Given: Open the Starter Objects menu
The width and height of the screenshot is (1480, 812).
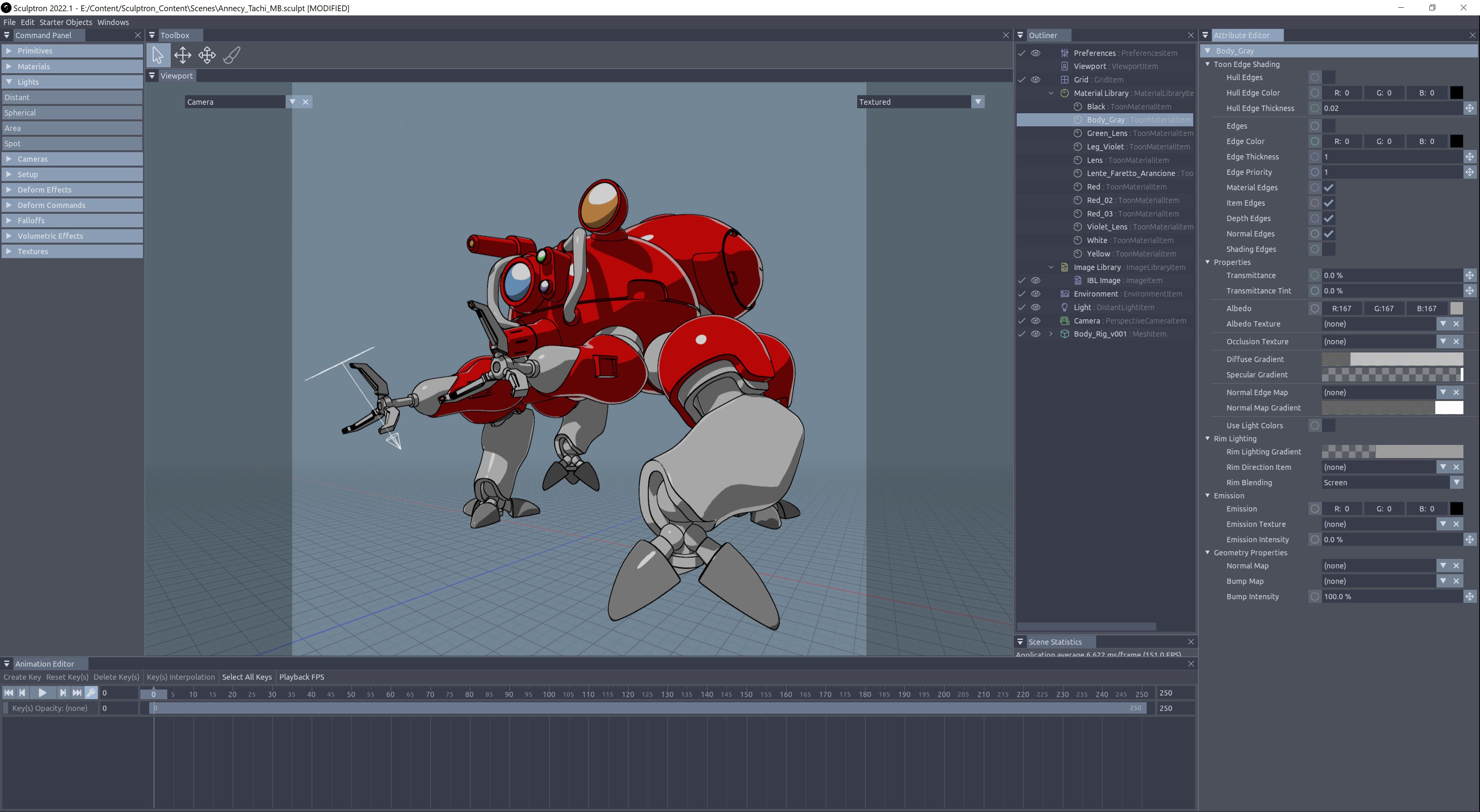Looking at the screenshot, I should [66, 22].
